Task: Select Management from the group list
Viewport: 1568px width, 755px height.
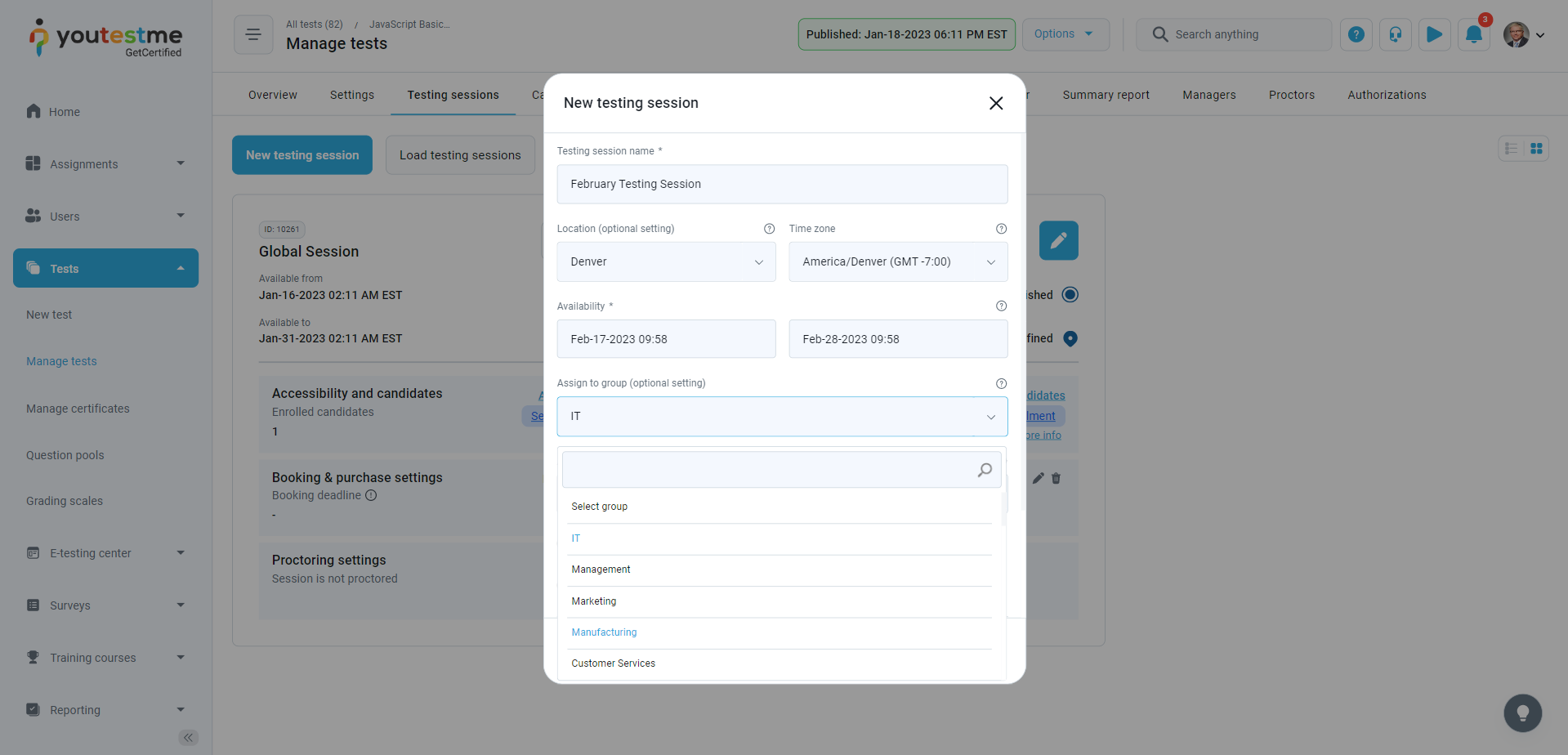Action: [601, 570]
